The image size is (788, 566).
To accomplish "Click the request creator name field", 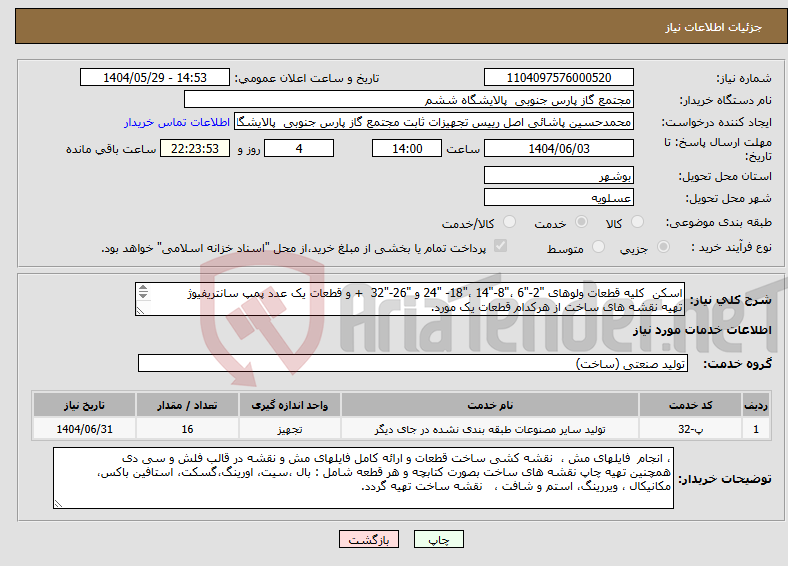I will coord(434,122).
